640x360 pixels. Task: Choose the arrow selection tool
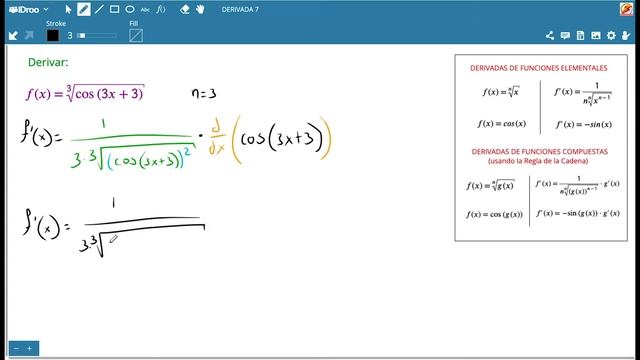pos(68,9)
